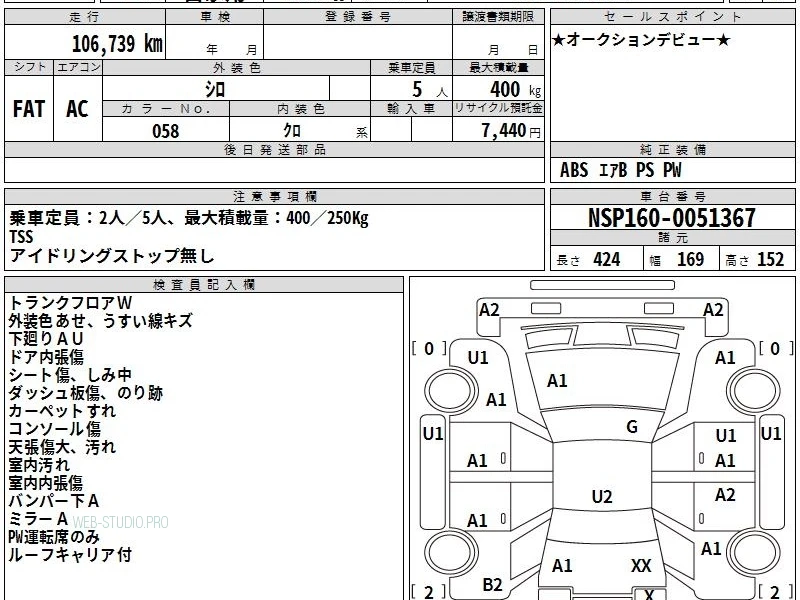Click the アイドリングストップ無し note
Image resolution: width=800 pixels, height=600 pixels.
click(x=112, y=256)
